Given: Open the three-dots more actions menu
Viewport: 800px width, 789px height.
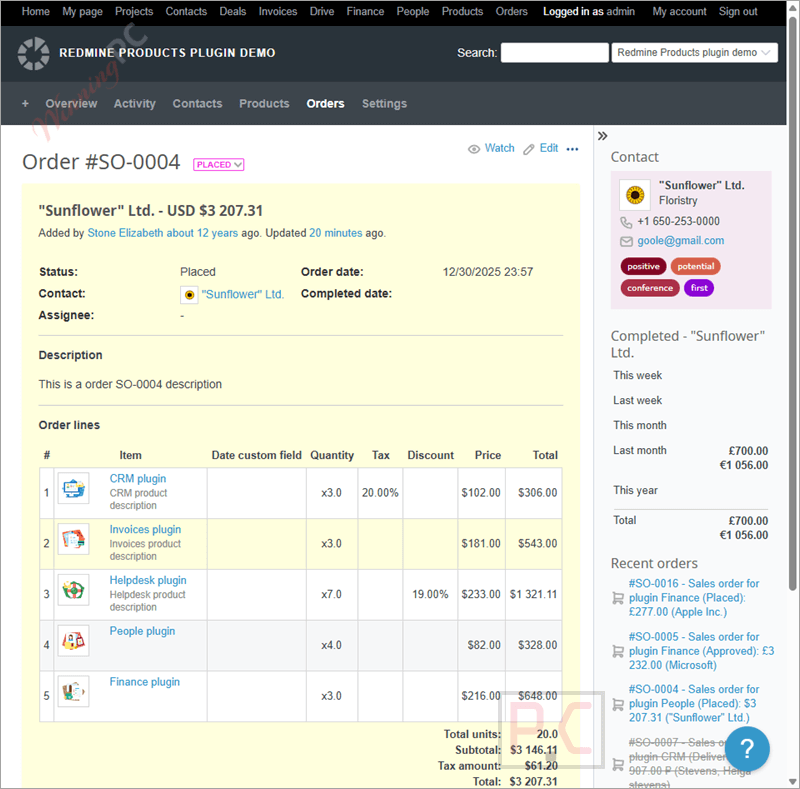Looking at the screenshot, I should point(572,149).
